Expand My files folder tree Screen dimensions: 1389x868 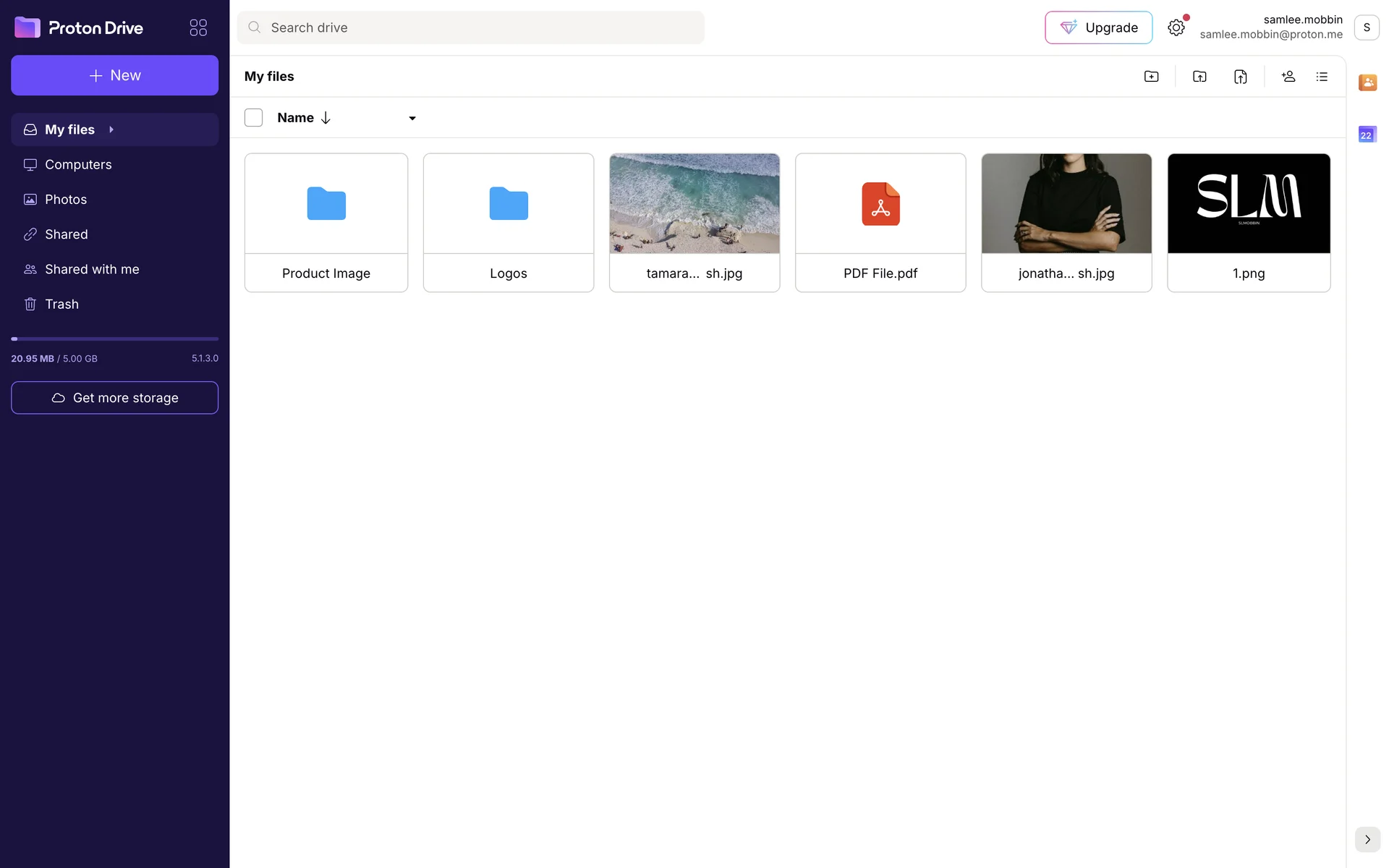pyautogui.click(x=111, y=129)
